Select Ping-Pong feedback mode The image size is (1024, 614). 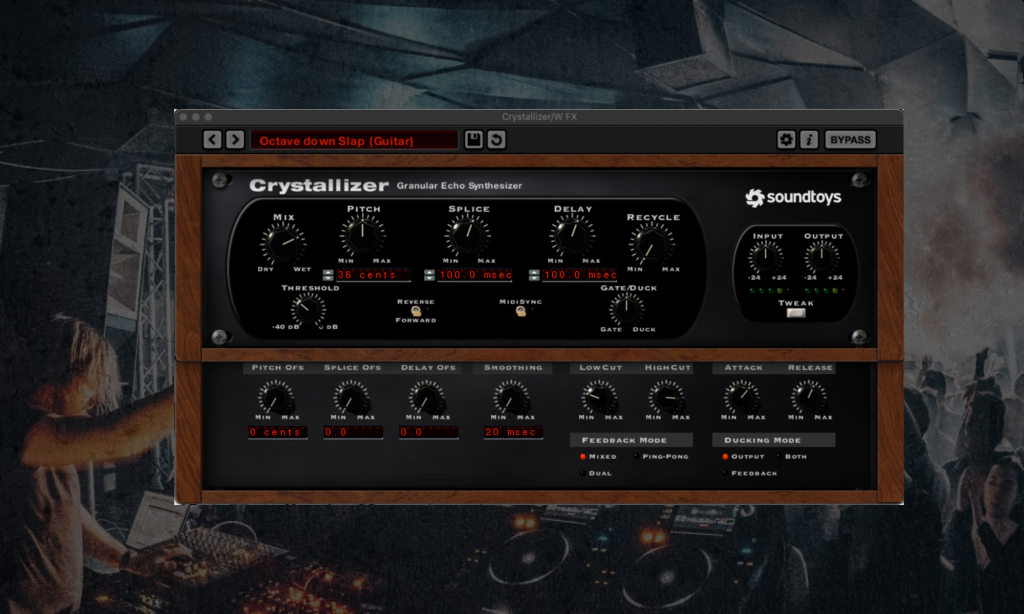click(x=636, y=457)
